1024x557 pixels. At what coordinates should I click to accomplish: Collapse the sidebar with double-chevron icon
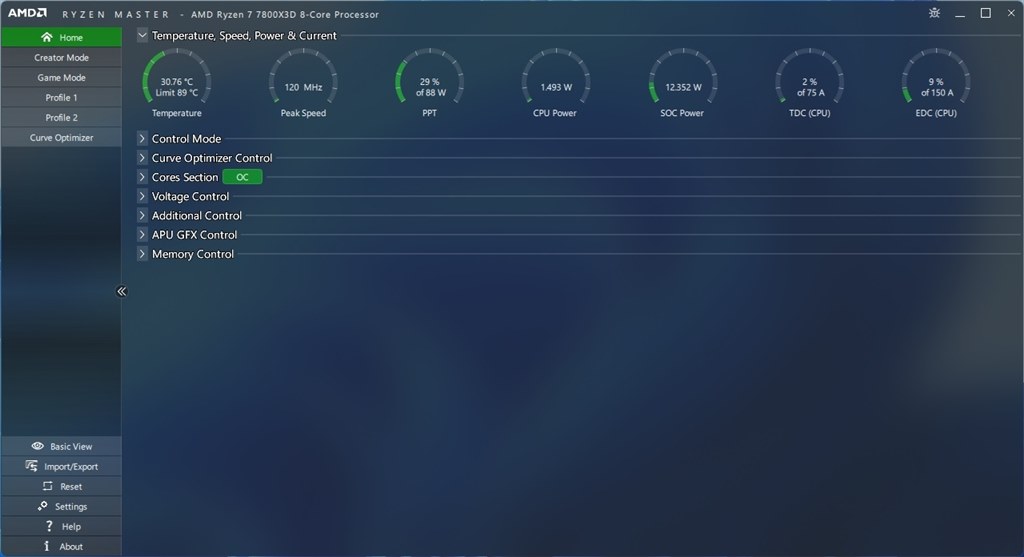click(x=121, y=291)
